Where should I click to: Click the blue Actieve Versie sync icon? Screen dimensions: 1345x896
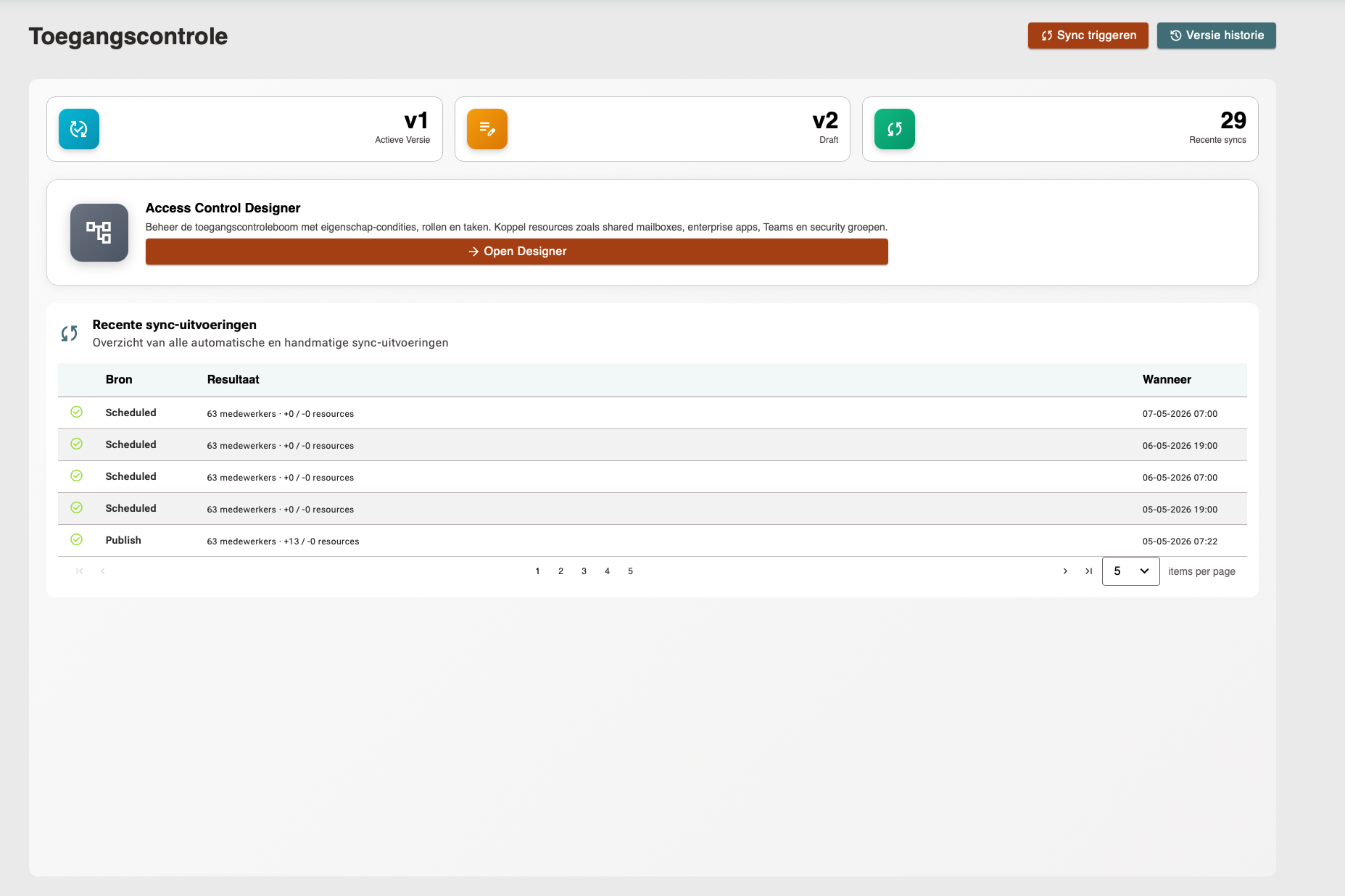tap(79, 129)
